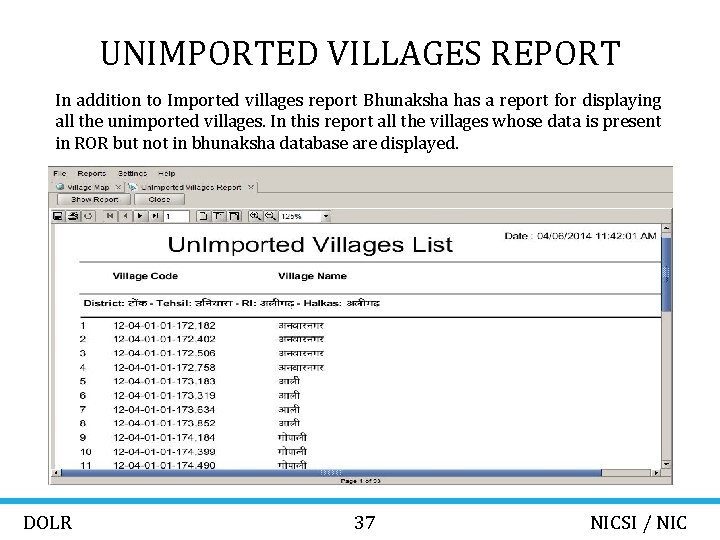Open the File menu

60,174
